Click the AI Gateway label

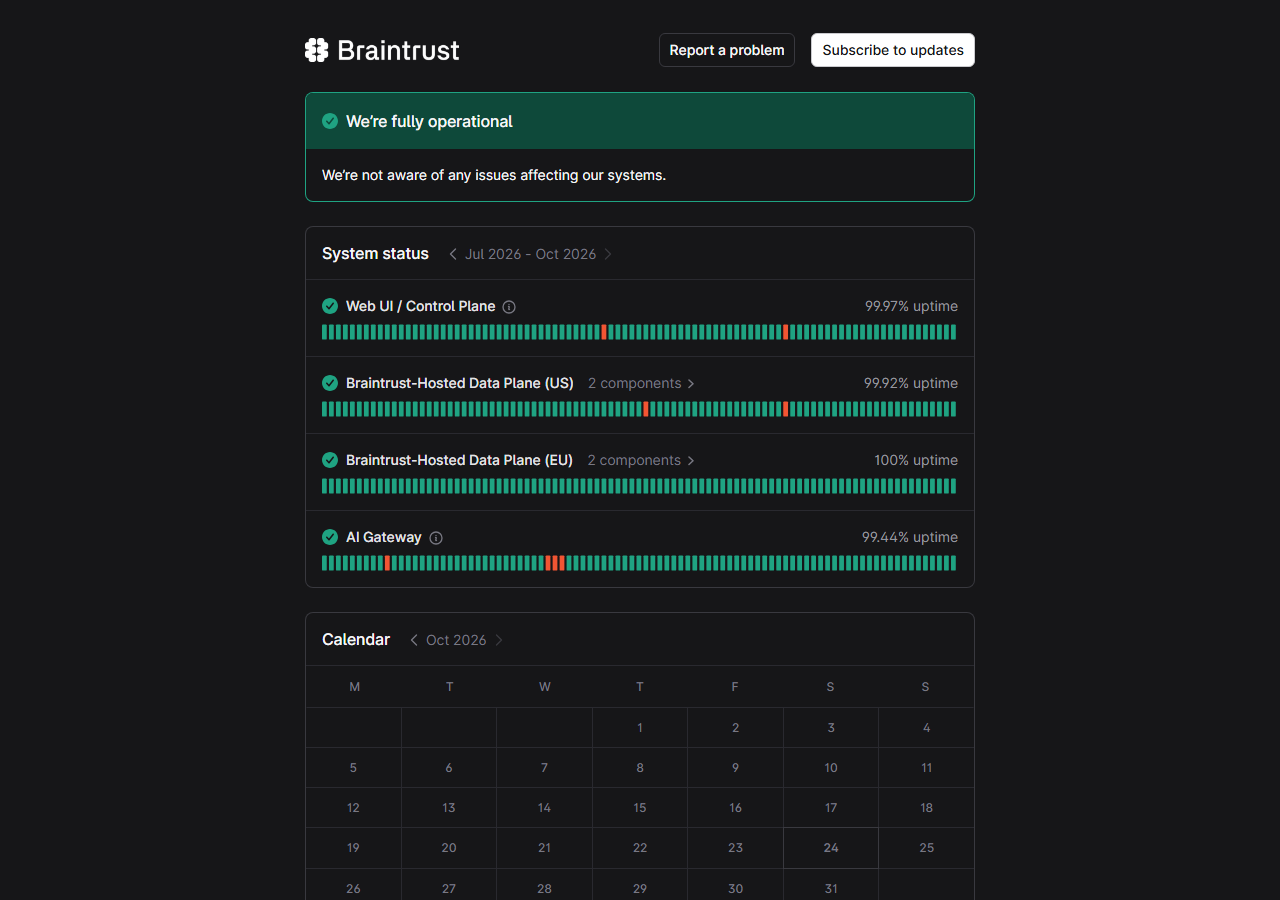(384, 537)
